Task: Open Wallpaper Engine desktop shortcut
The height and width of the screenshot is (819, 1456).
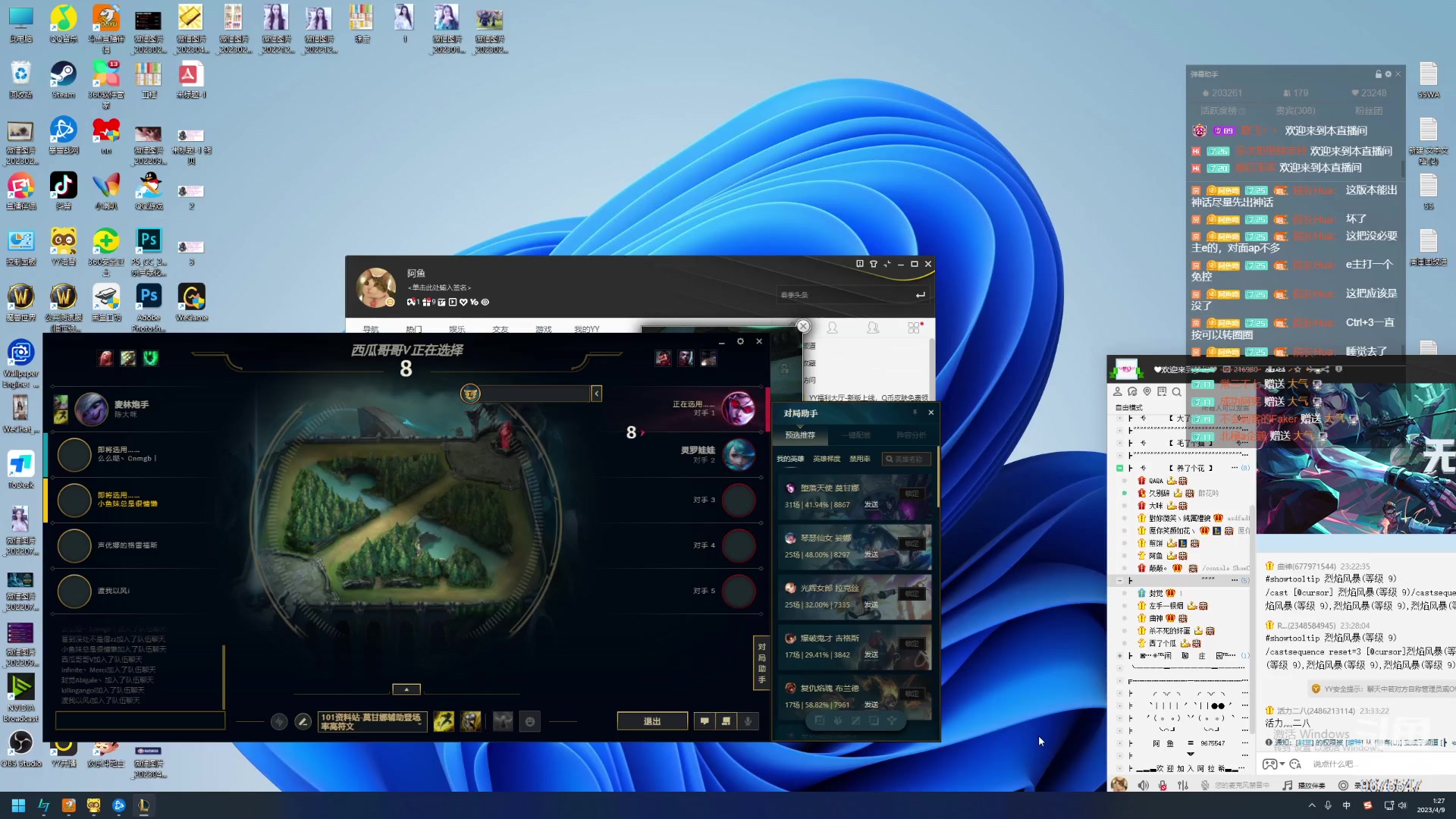Action: 20,363
